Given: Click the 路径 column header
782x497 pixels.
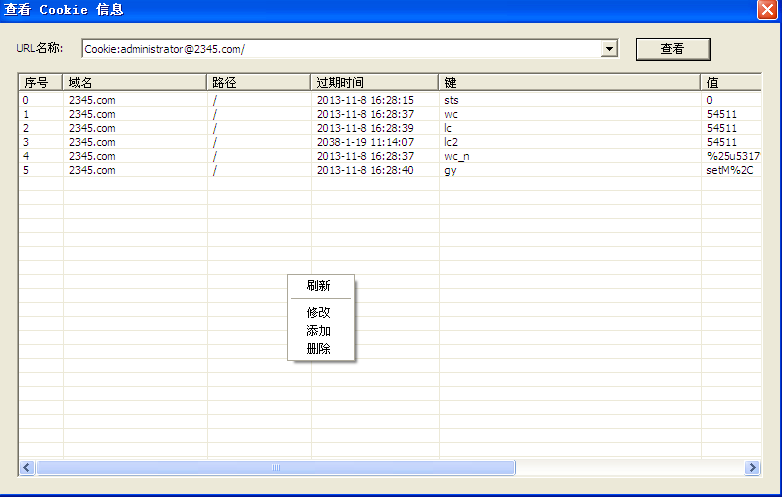Looking at the screenshot, I should [x=259, y=82].
